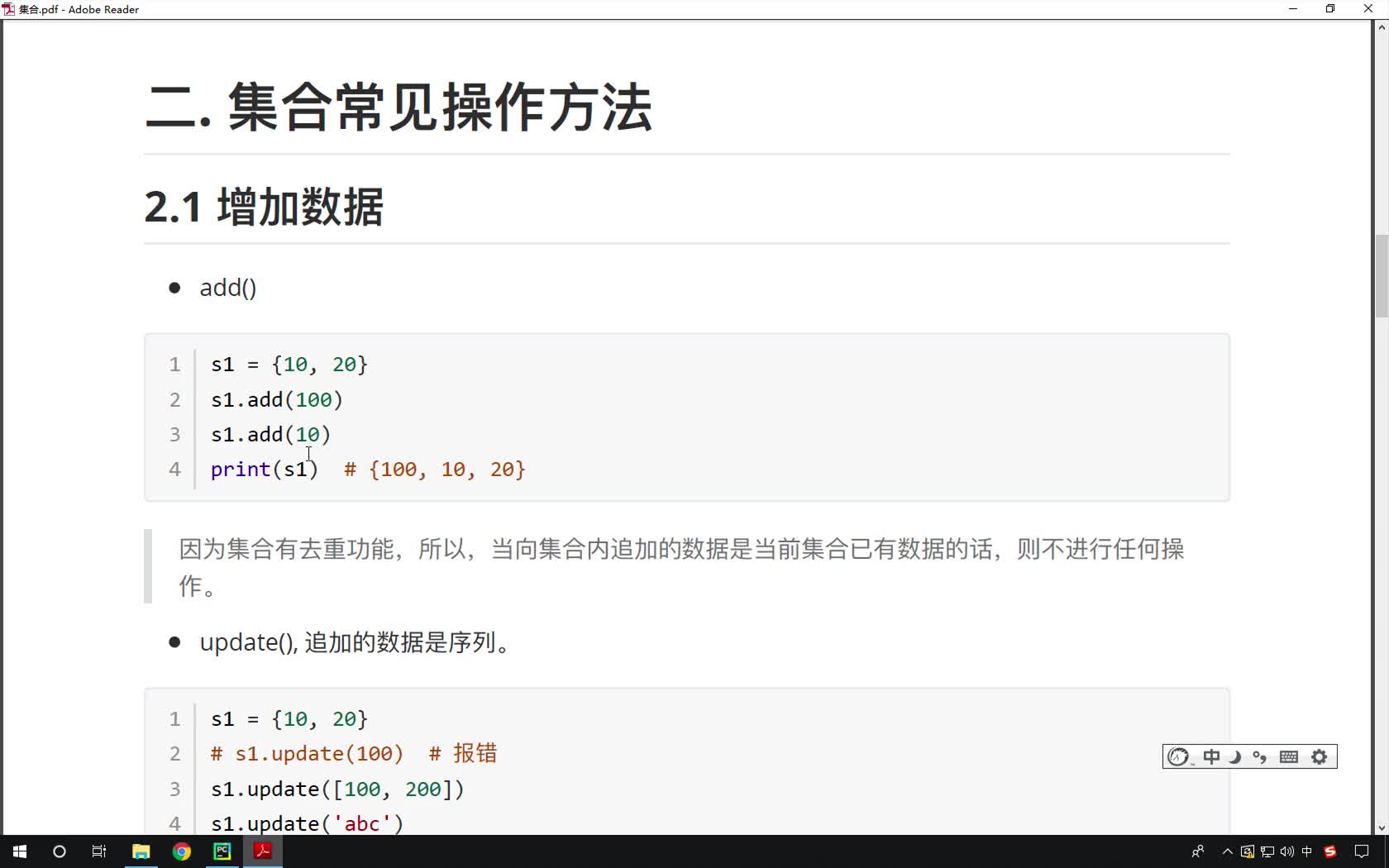This screenshot has width=1389, height=868.
Task: Switch to Google Chrome on the taskbar
Action: [x=182, y=851]
